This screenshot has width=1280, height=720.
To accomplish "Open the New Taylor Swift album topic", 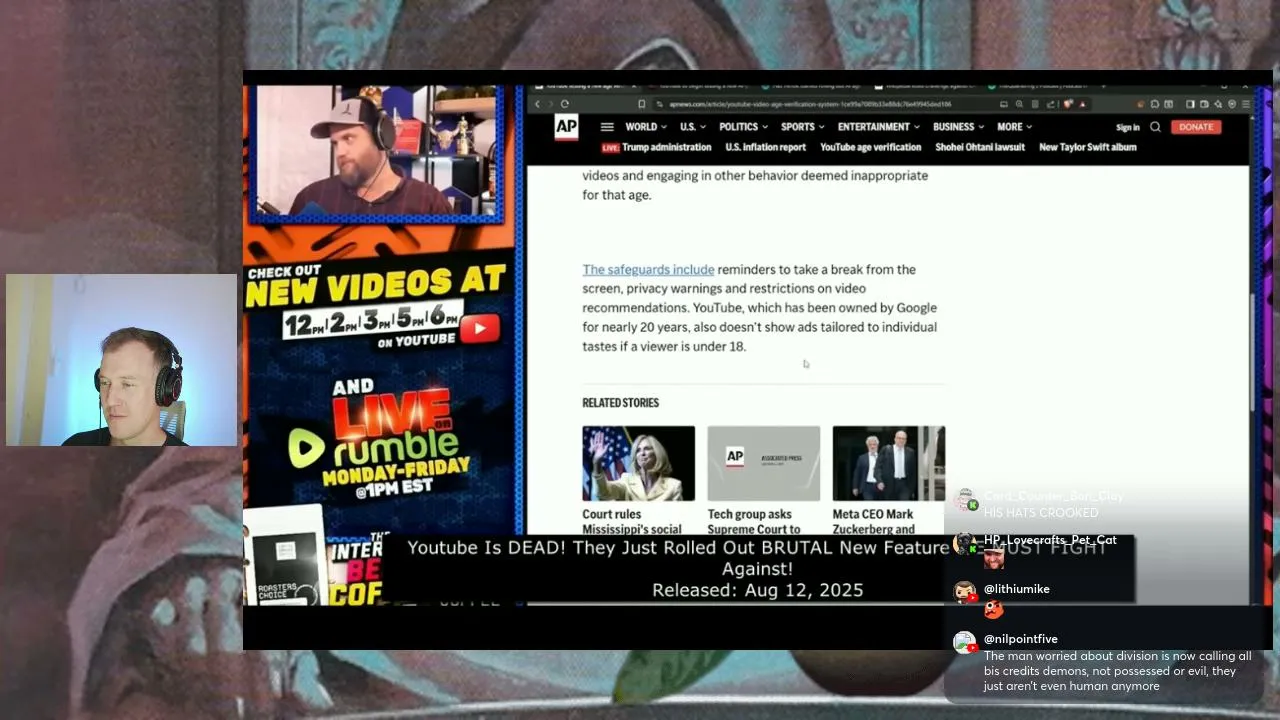I will (1088, 148).
